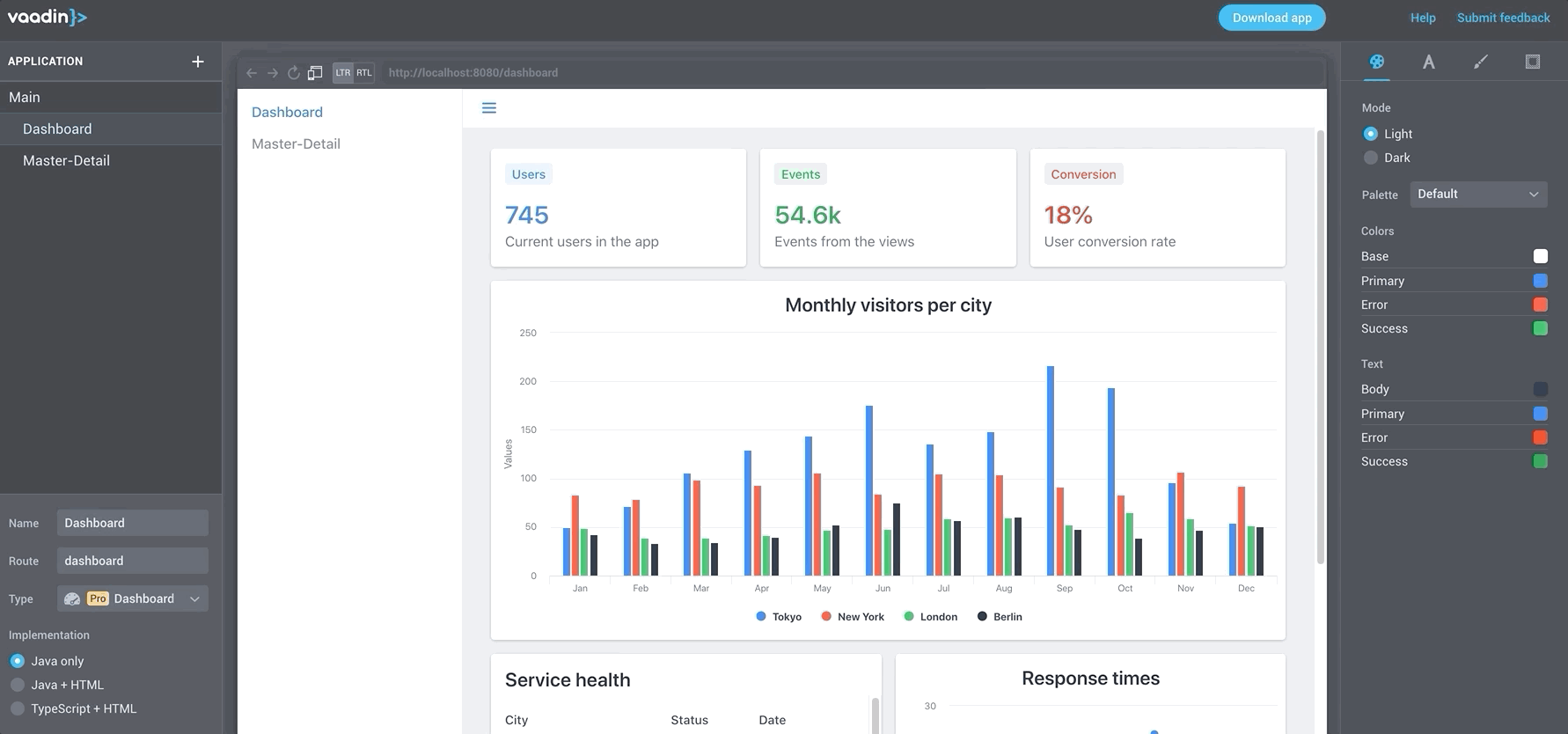Edit the Route input field
Screen dimensions: 1568x734
point(133,561)
